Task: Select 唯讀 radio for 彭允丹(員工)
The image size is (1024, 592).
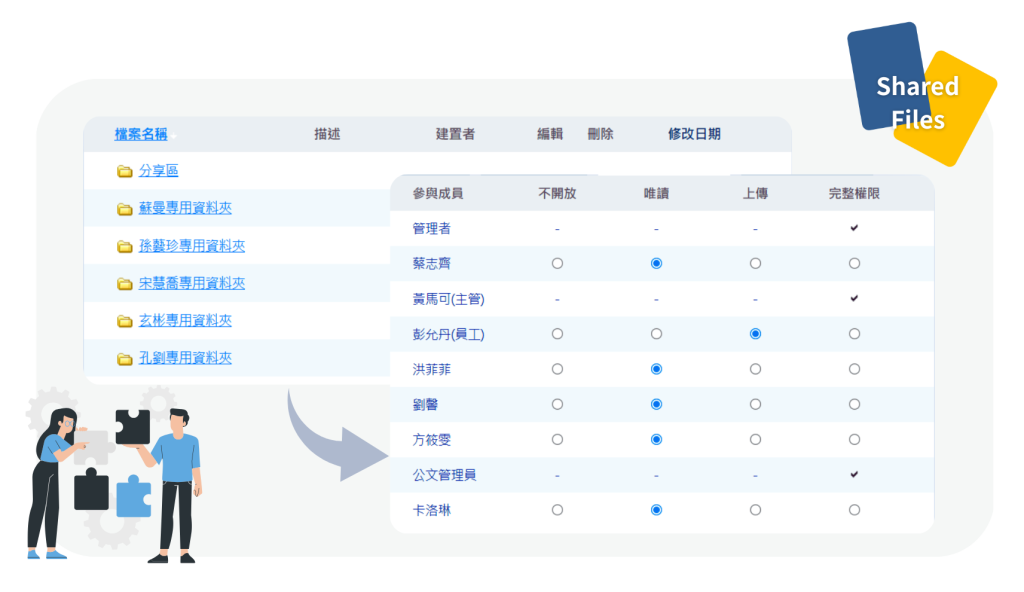Action: (656, 334)
